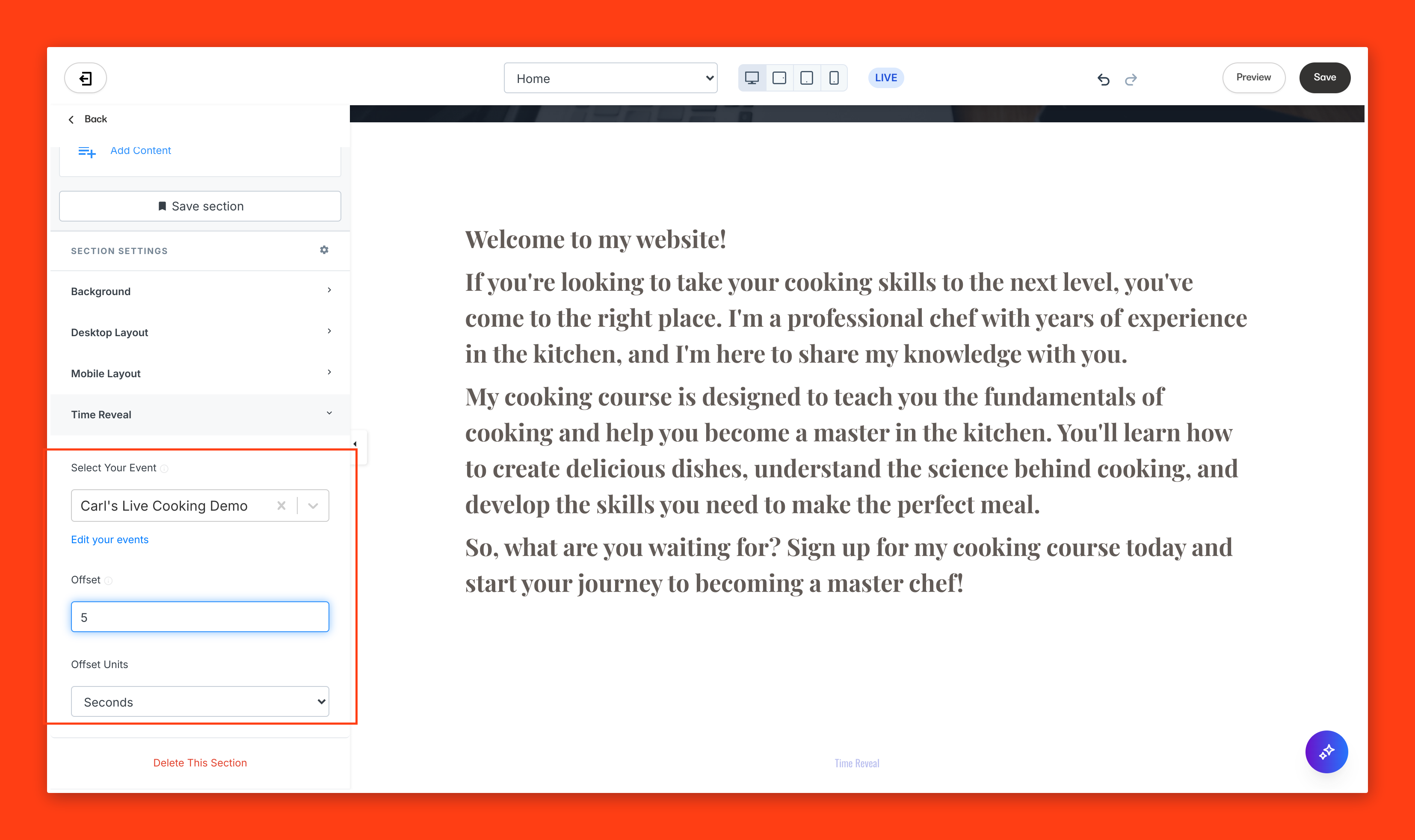Open the AI assistant sparkle button

tap(1326, 752)
